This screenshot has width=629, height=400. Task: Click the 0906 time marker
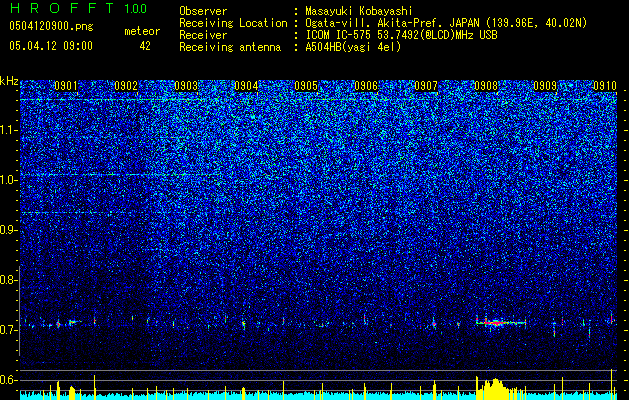(366, 86)
